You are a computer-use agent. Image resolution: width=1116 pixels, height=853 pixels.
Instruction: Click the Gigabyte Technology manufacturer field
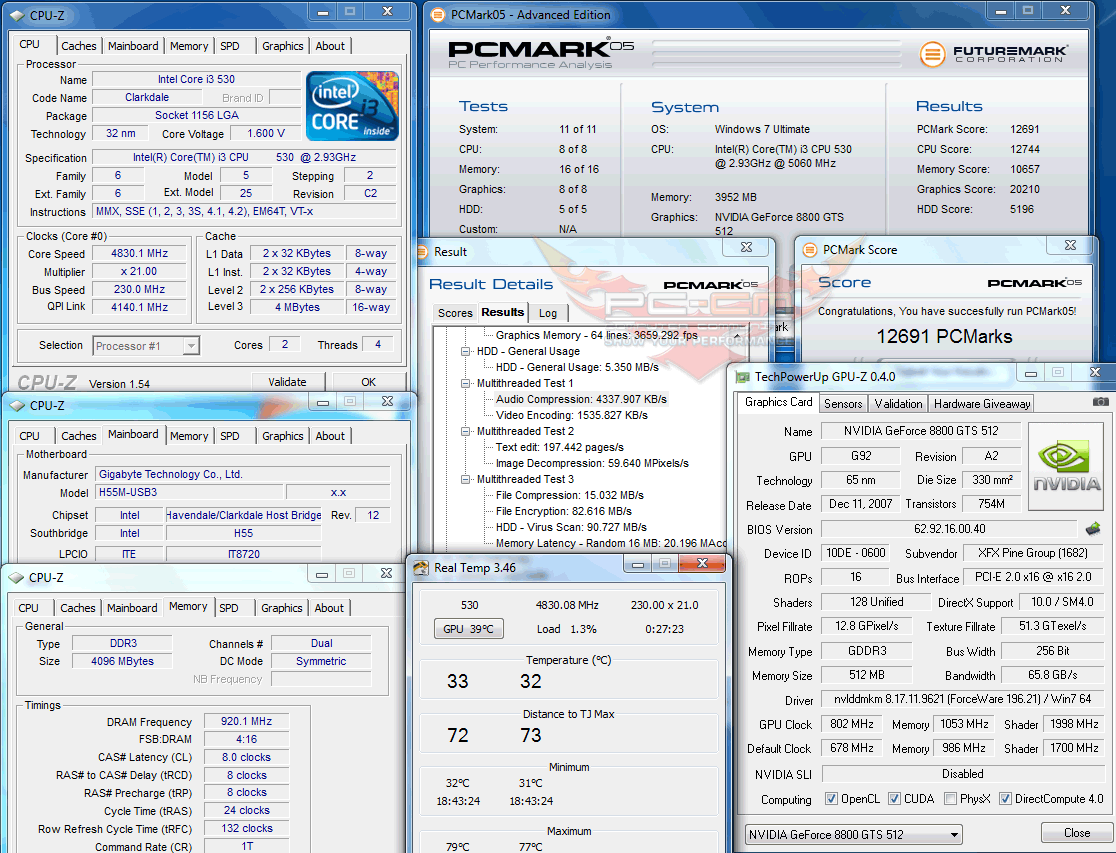(x=243, y=474)
